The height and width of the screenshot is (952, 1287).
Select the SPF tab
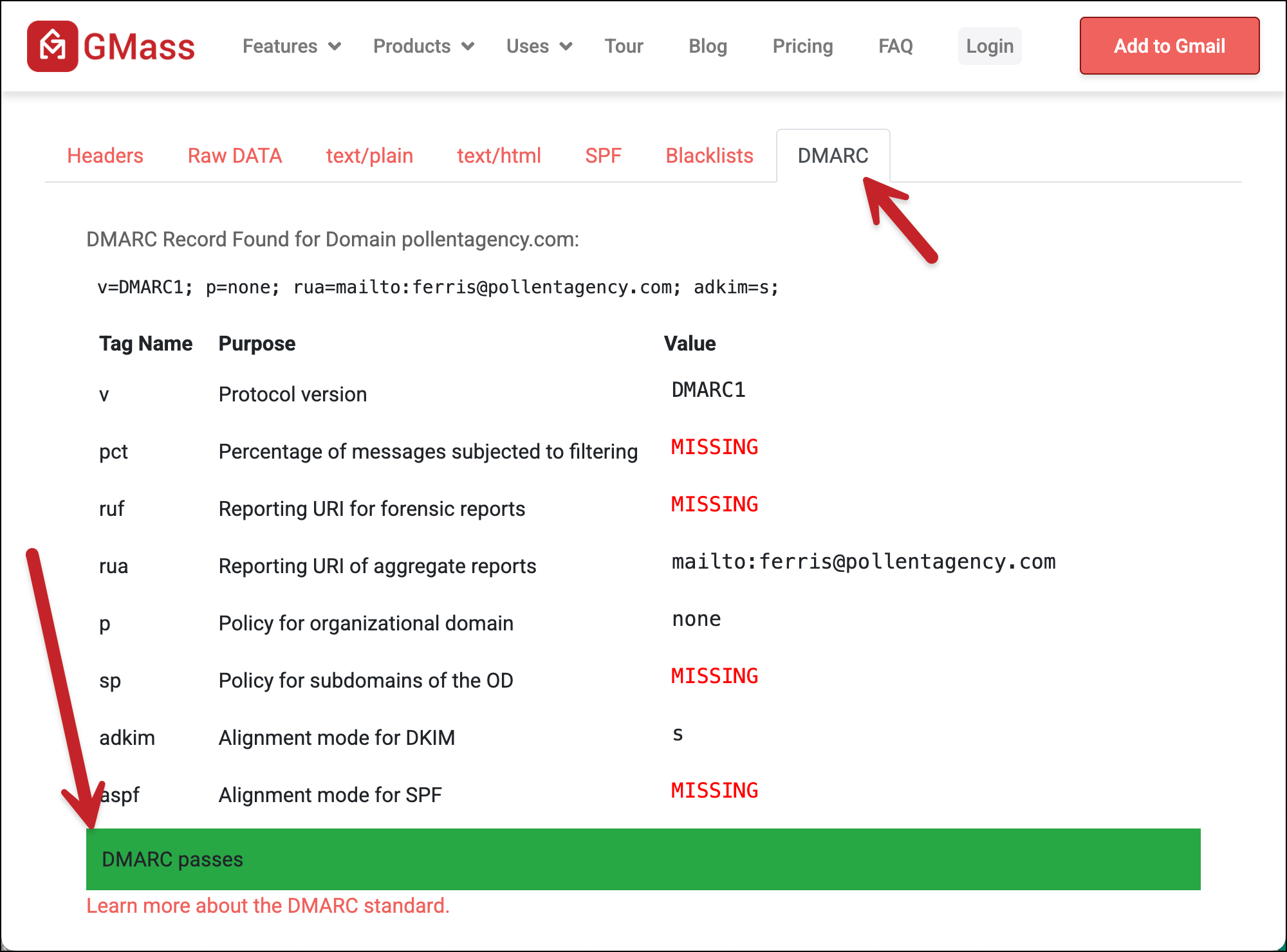pos(603,156)
